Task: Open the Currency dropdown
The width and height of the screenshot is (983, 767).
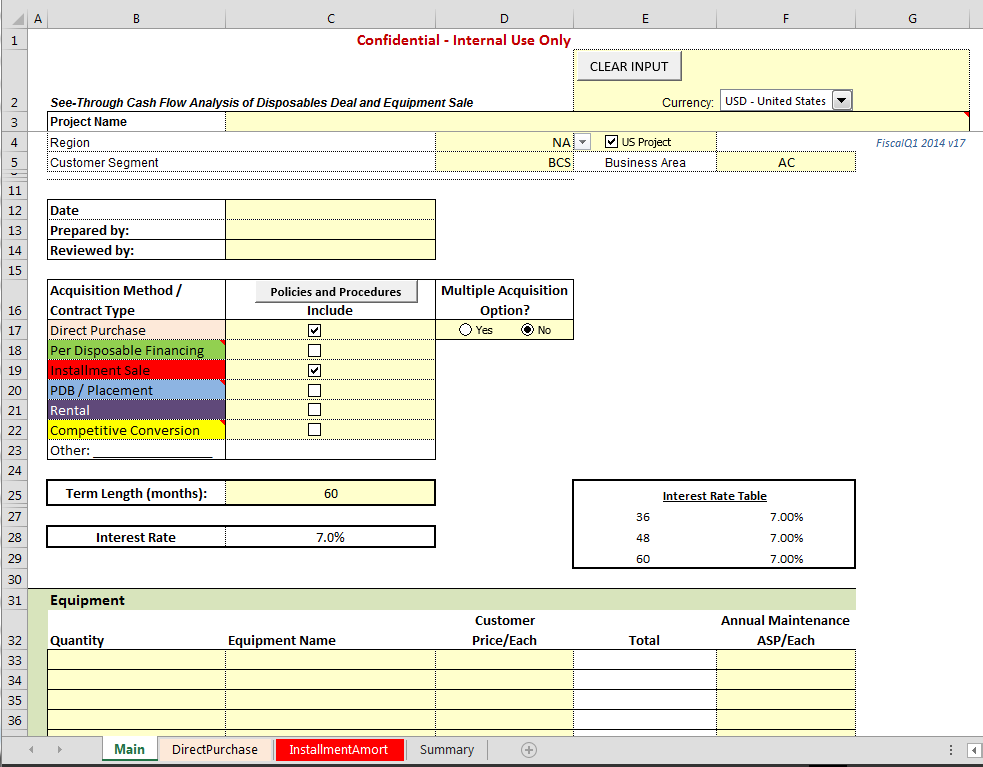Action: click(841, 101)
